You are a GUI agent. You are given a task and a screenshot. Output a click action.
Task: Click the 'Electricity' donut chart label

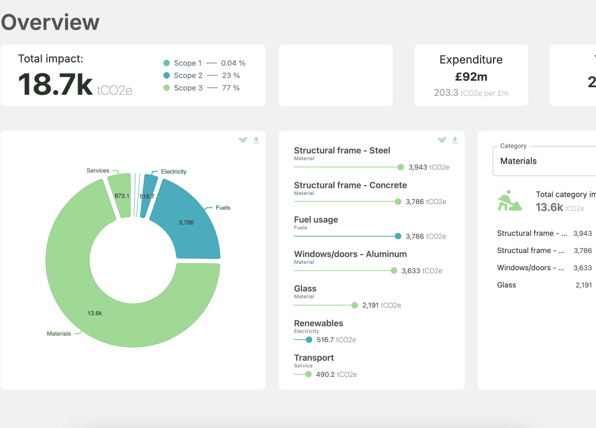(x=174, y=171)
